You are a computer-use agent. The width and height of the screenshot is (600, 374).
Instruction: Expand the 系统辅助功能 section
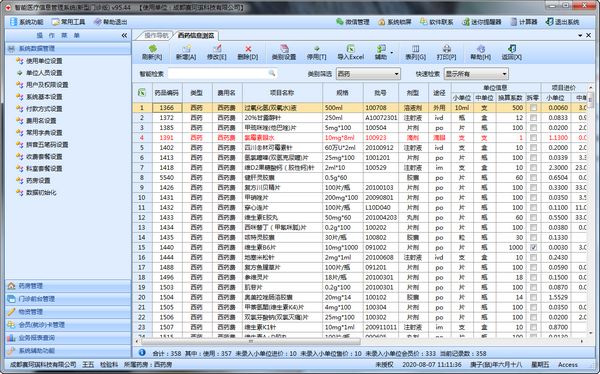68,351
